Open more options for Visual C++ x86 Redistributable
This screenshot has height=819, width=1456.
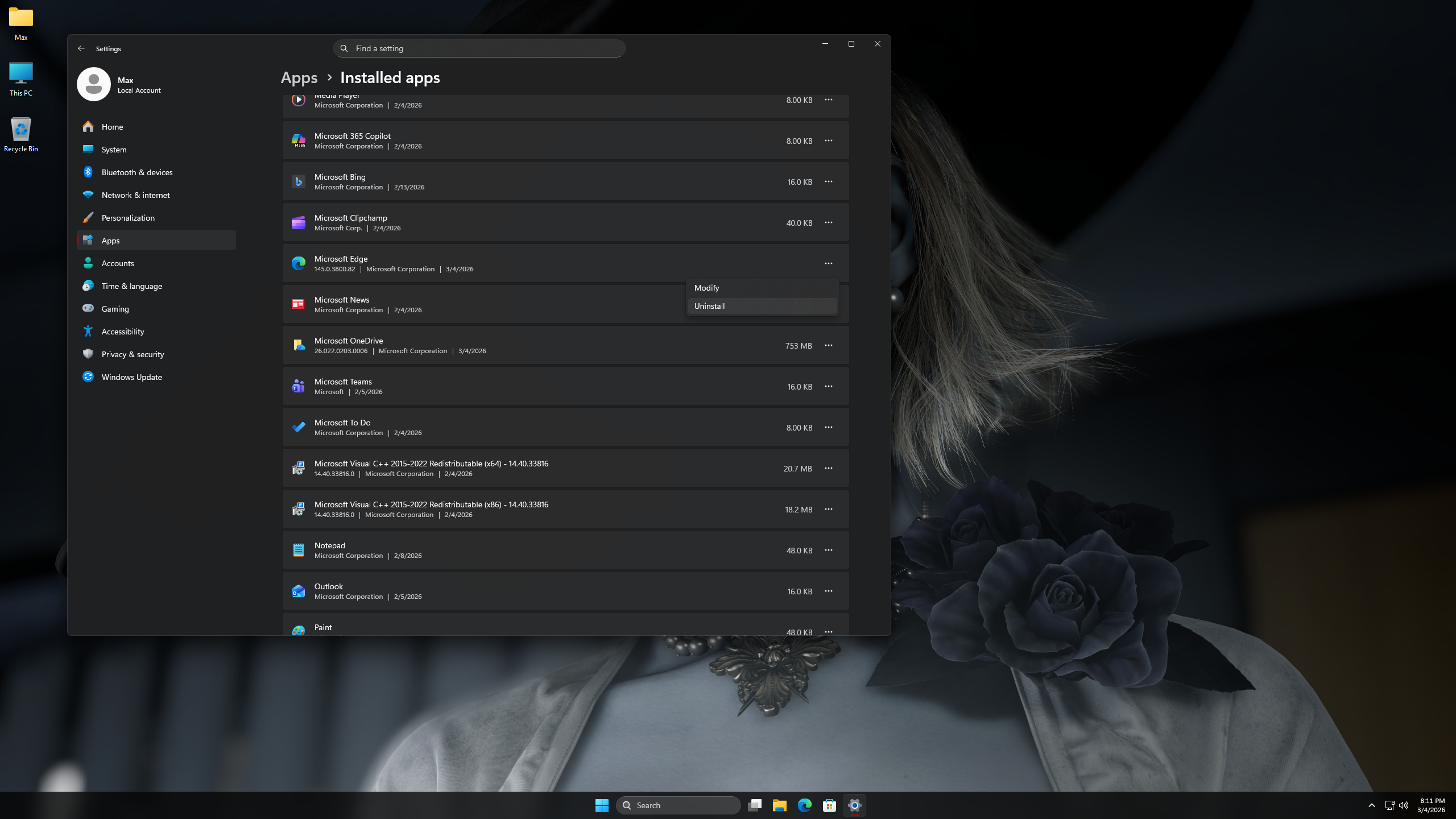point(829,509)
